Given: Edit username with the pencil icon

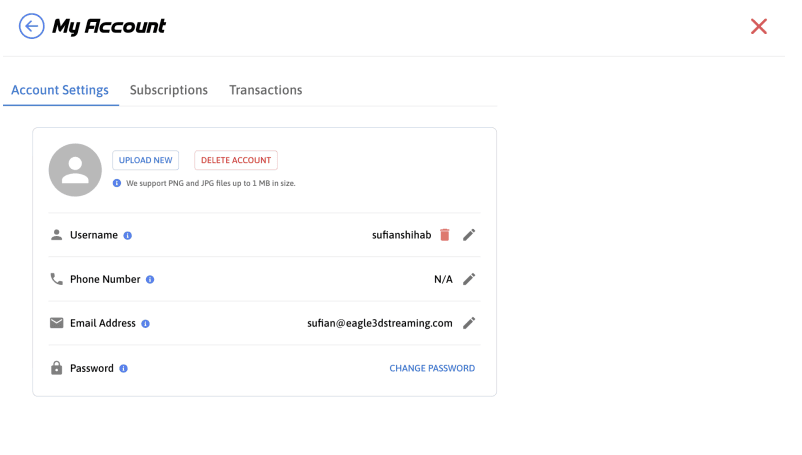Looking at the screenshot, I should (x=469, y=235).
